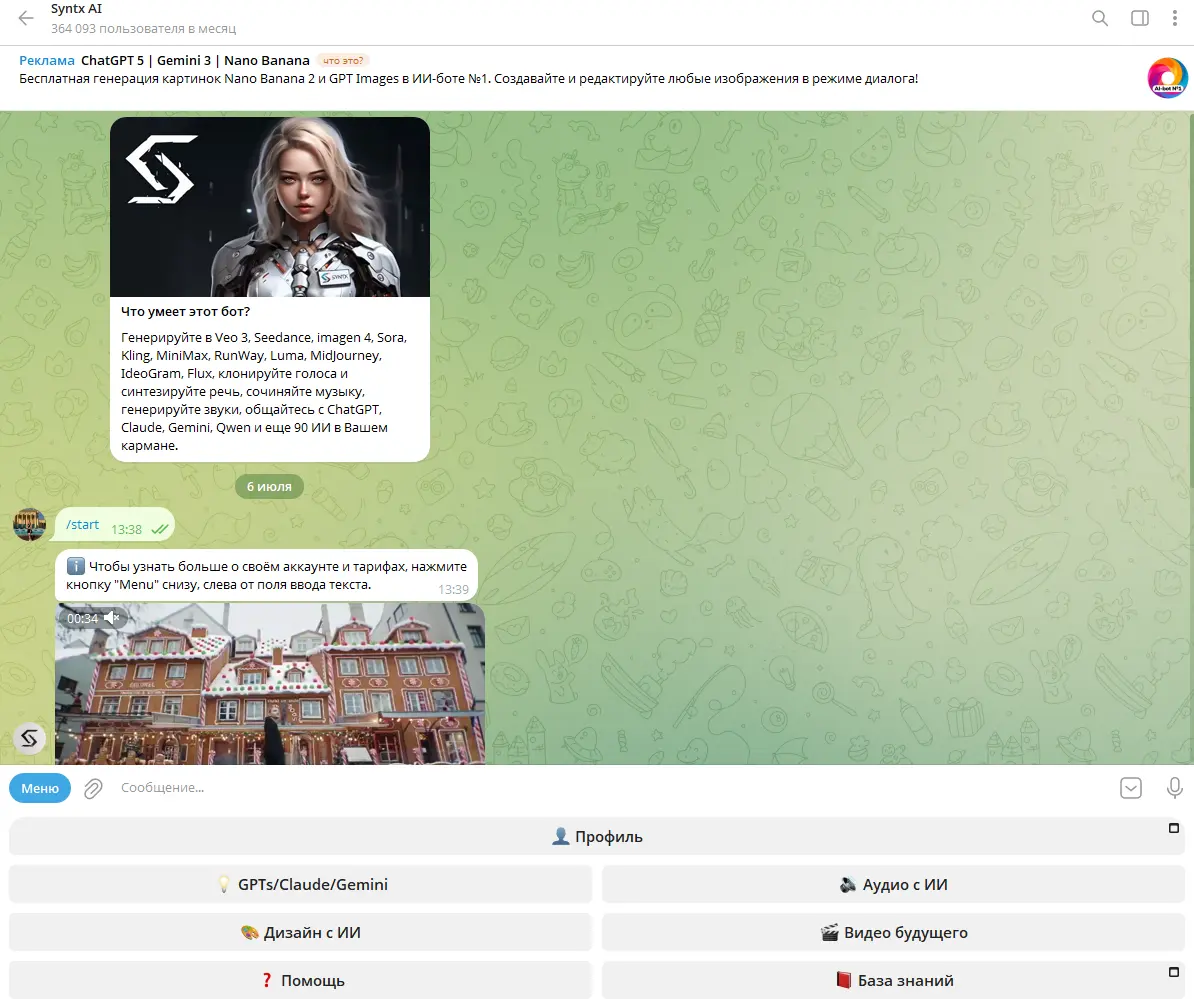1194x999 pixels.
Task: Open the Реклама sponsored link
Action: coord(46,61)
